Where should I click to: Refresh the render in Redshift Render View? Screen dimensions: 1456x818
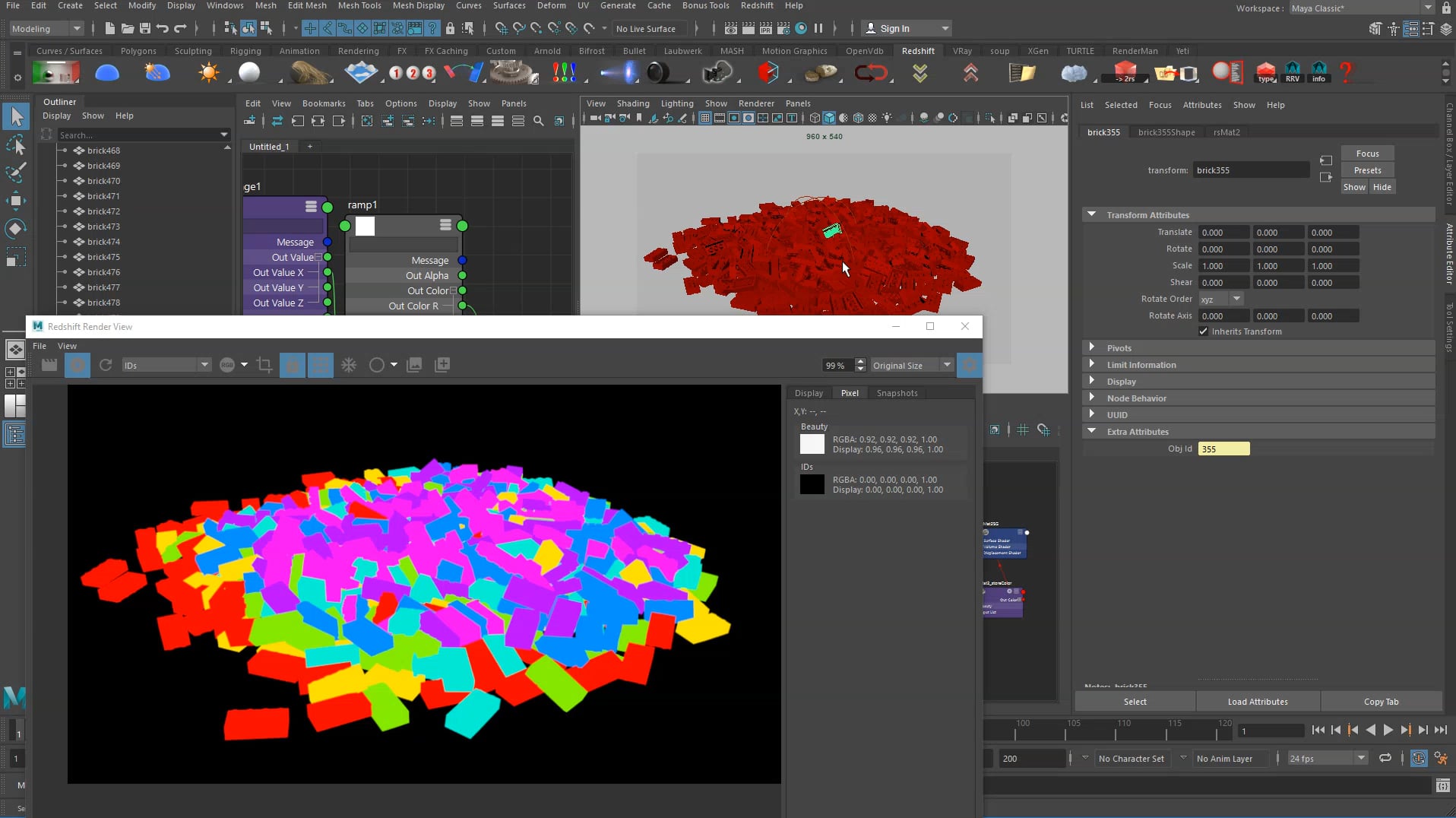pos(106,365)
